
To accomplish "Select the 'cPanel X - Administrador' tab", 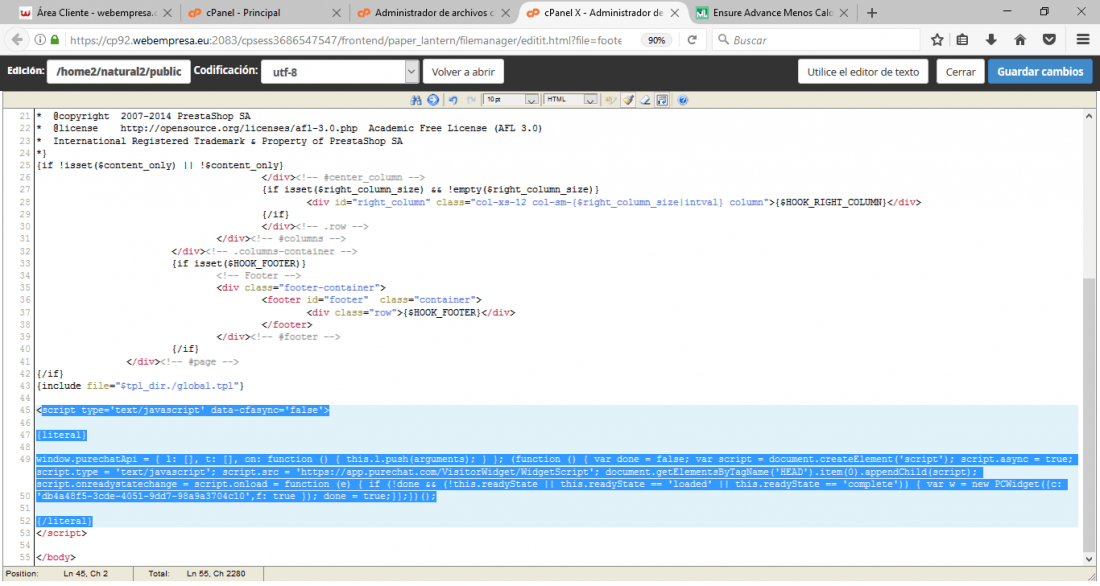I will pyautogui.click(x=603, y=13).
